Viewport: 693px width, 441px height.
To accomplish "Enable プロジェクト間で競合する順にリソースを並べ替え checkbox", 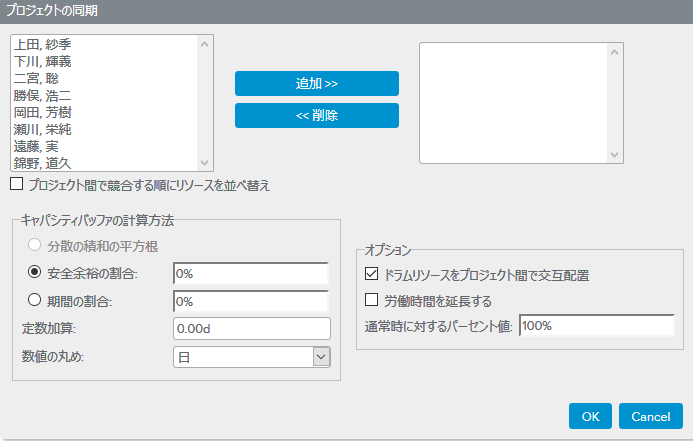I will (x=16, y=185).
